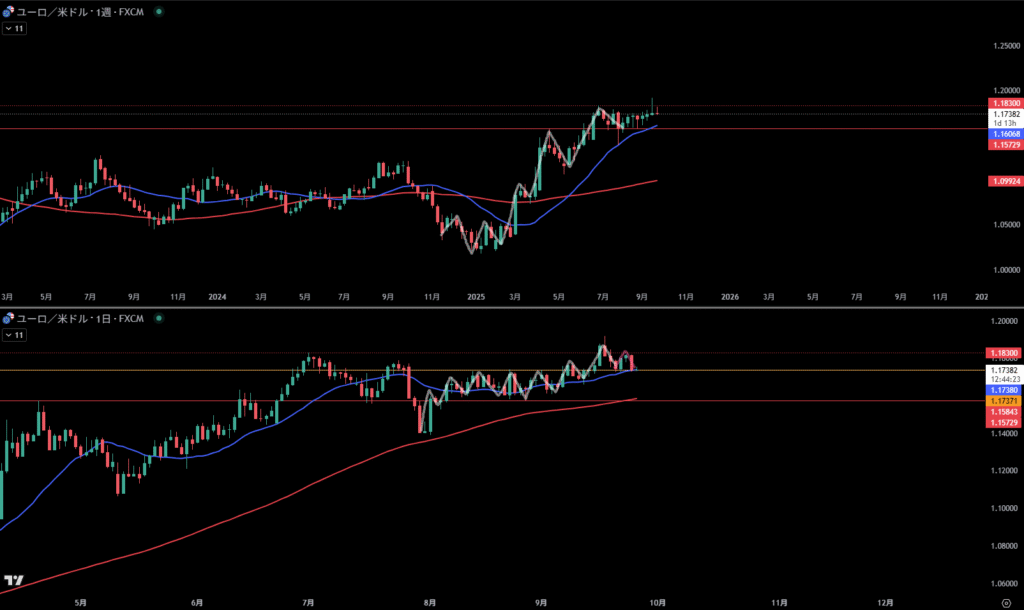Click the TradingView logo in the daily chart

(14, 580)
